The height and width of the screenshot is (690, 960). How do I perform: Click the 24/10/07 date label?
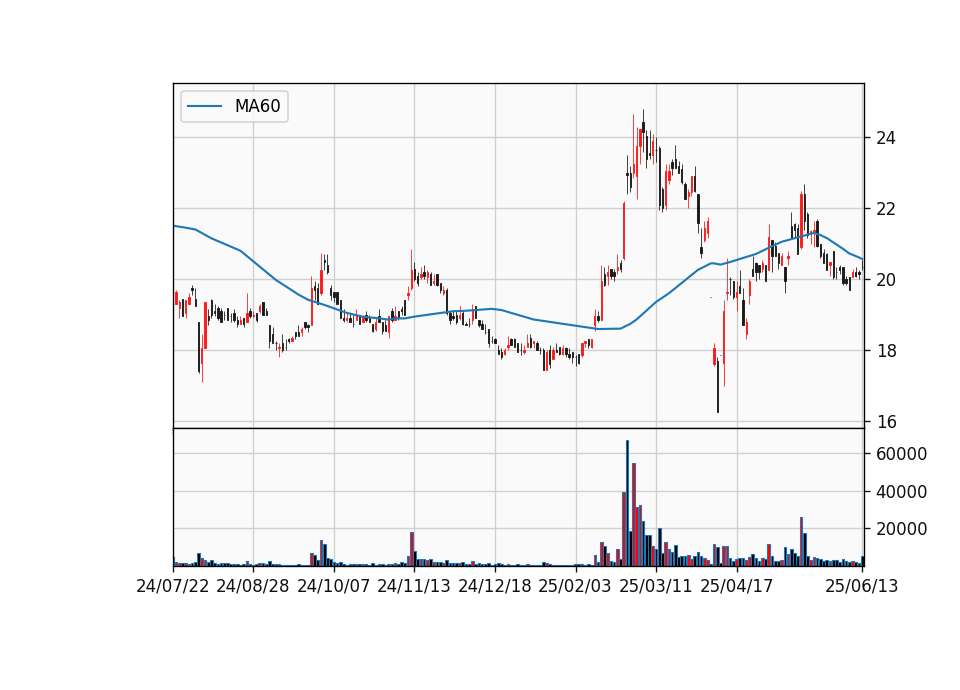click(334, 586)
